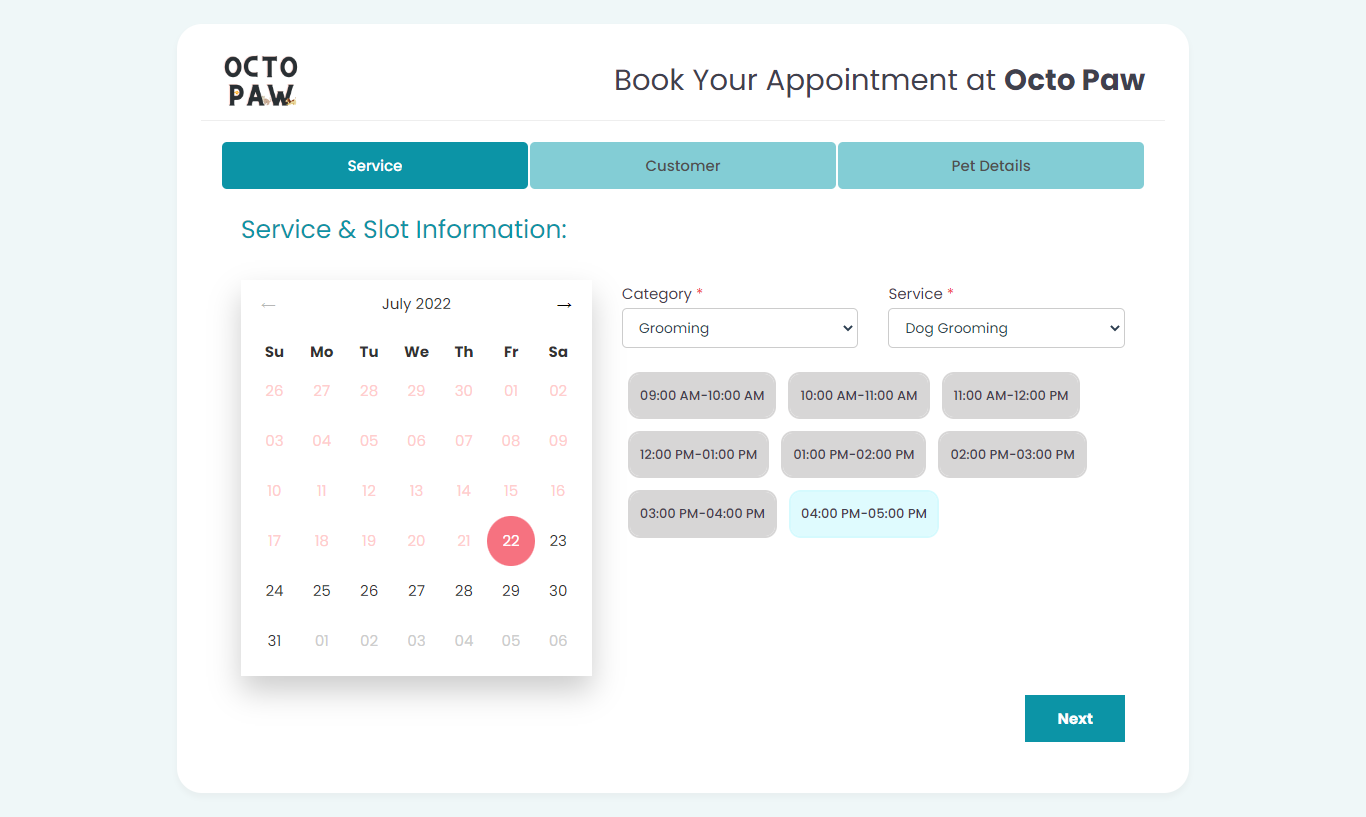Select the 10:00 AM-11:00 AM slot
The height and width of the screenshot is (817, 1366).
pyautogui.click(x=858, y=396)
